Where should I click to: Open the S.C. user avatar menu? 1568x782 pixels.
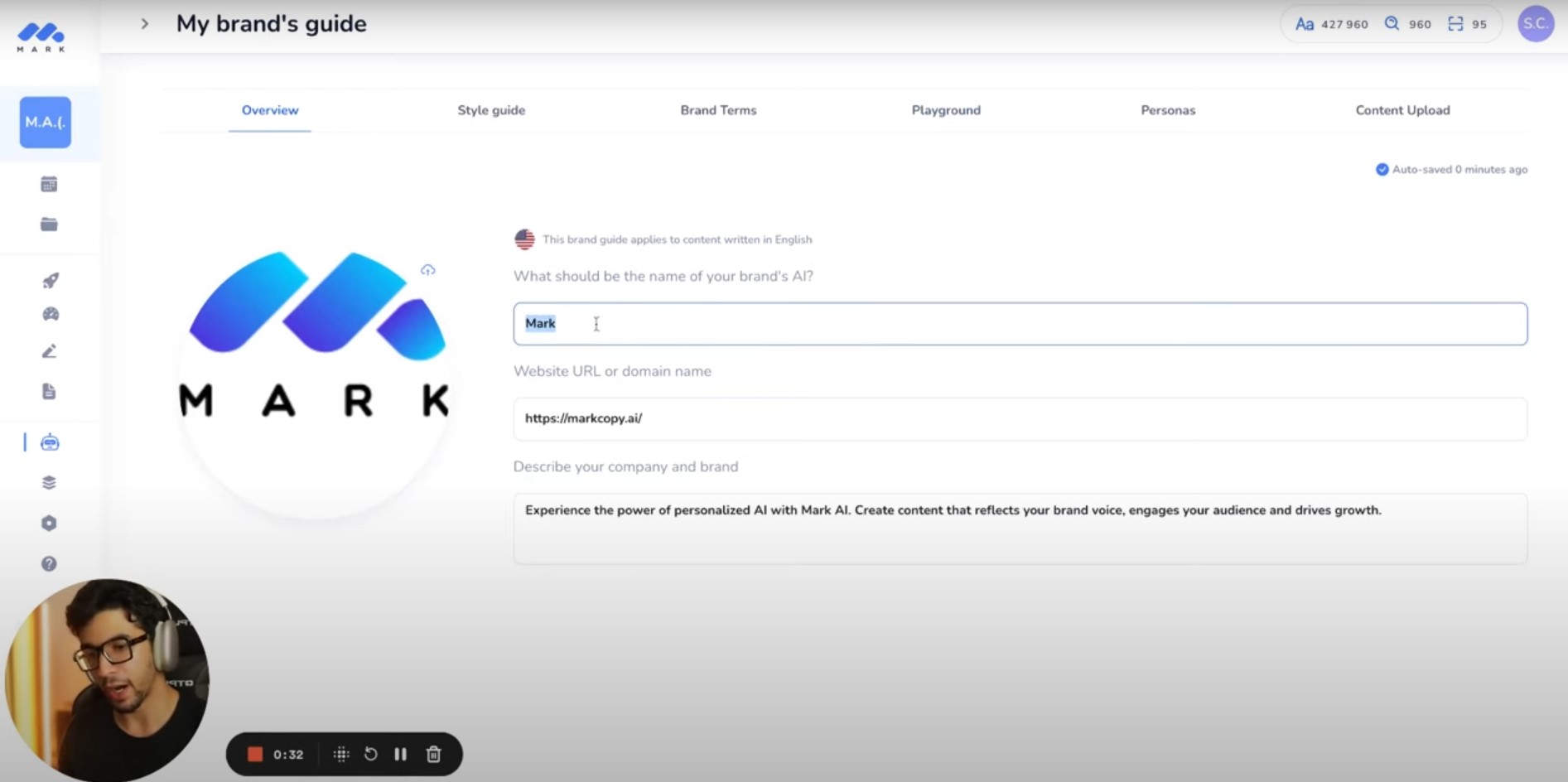tap(1536, 24)
